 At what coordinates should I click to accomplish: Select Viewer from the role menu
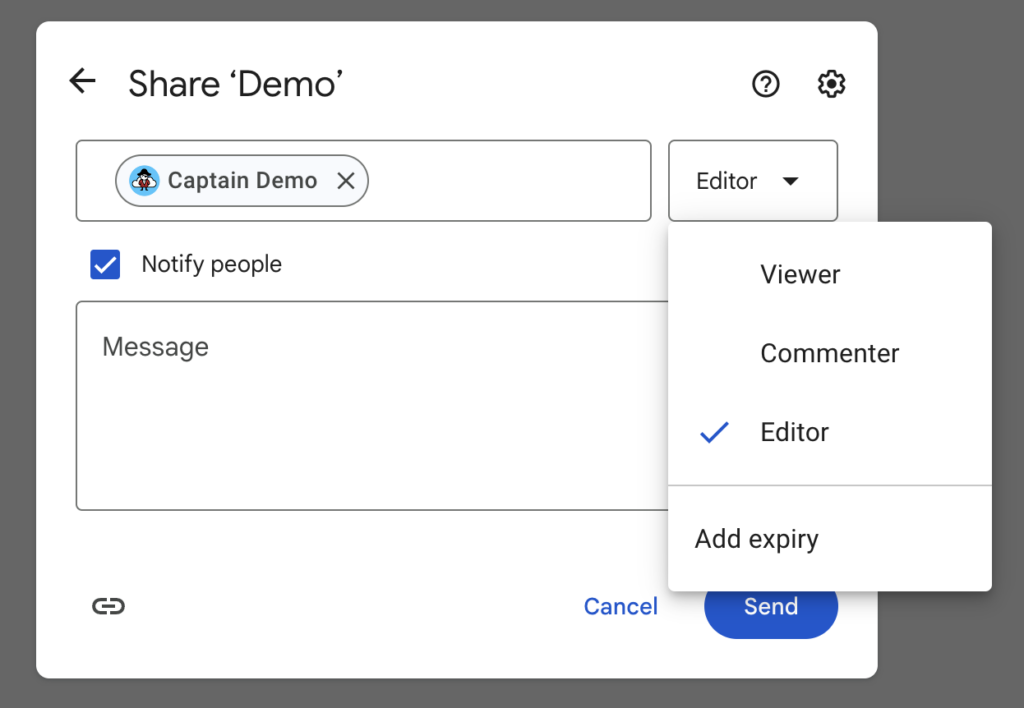[799, 275]
